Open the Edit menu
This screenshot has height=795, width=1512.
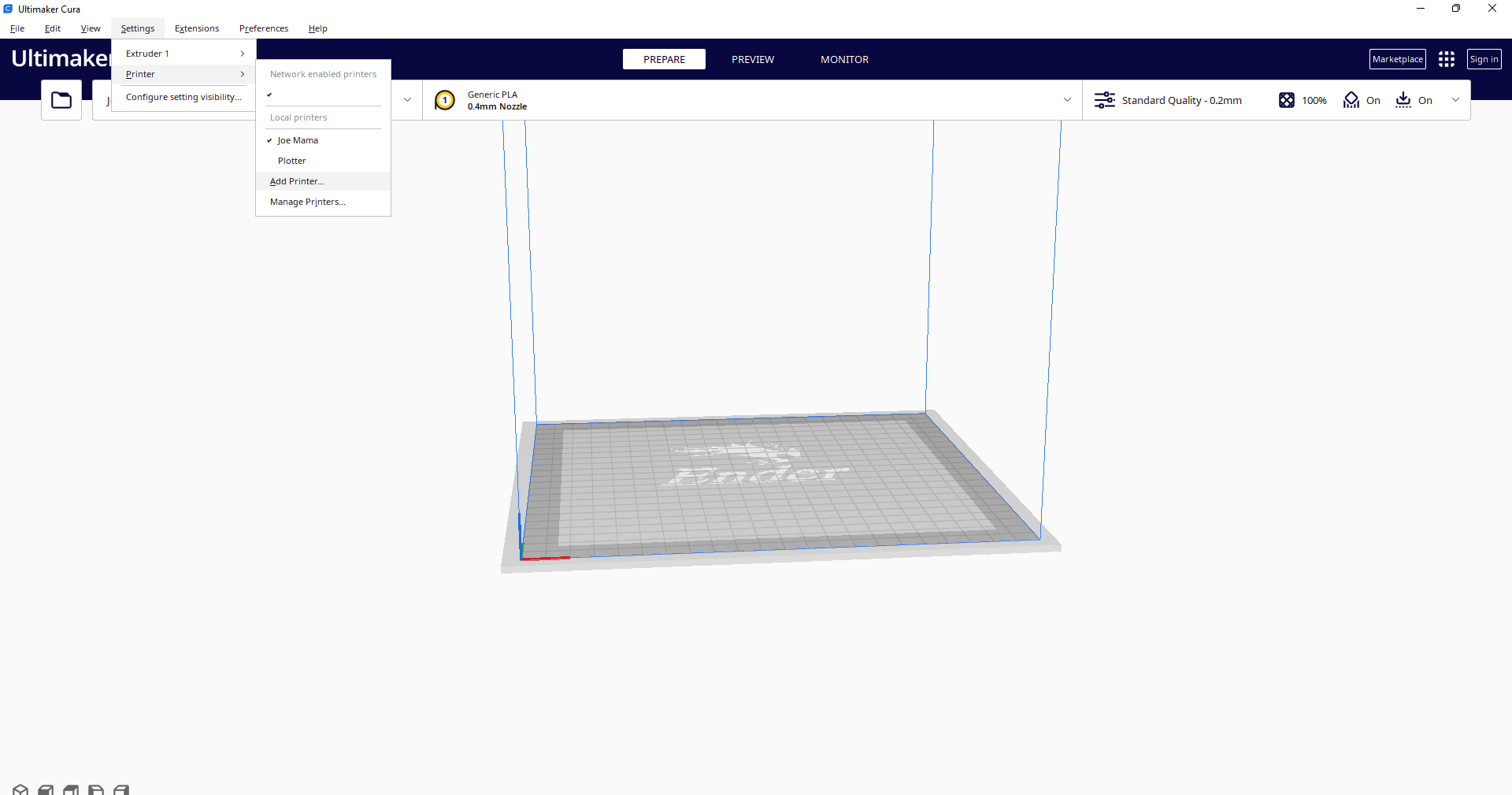click(x=53, y=28)
